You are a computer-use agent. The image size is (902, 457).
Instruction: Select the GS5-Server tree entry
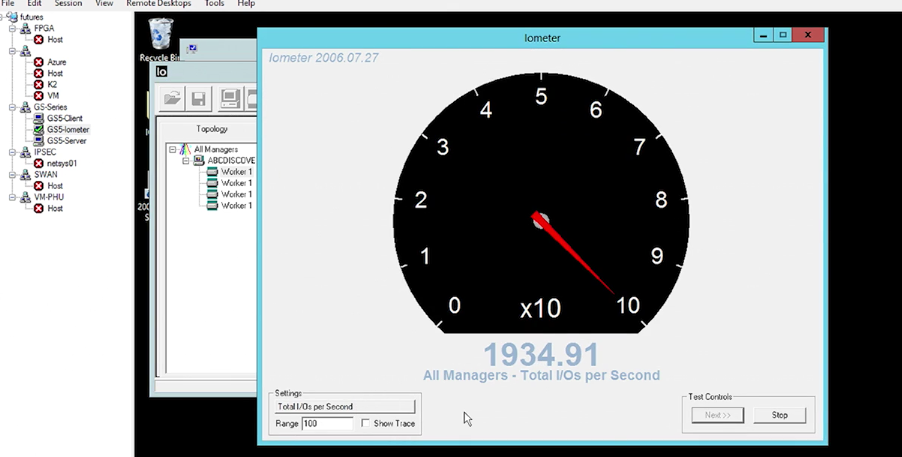[67, 141]
